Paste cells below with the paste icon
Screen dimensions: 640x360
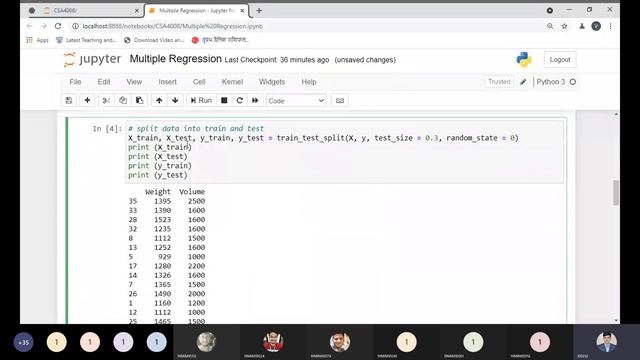[139, 100]
